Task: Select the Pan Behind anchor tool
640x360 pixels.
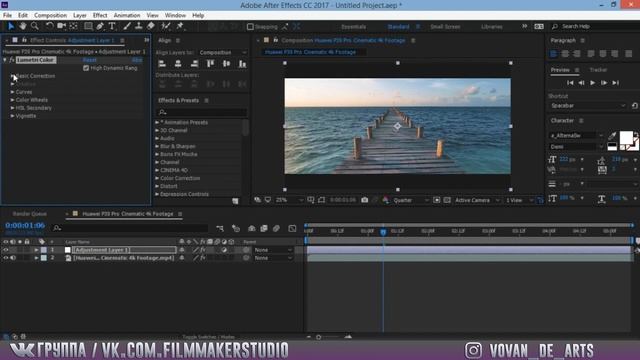Action: [74, 26]
